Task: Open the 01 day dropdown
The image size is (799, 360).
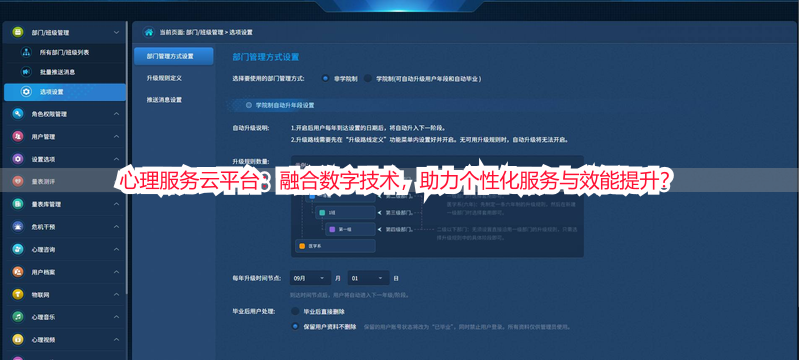Action: (368, 278)
